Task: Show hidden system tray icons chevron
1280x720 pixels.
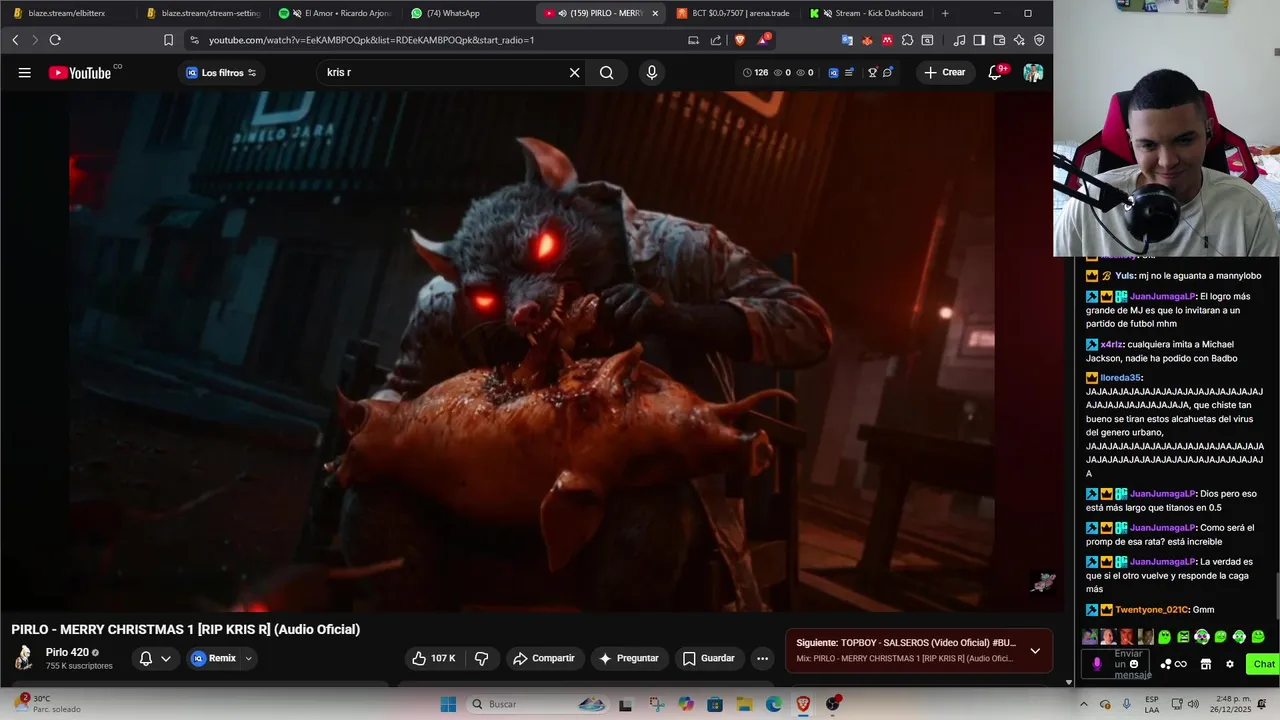Action: click(1083, 704)
